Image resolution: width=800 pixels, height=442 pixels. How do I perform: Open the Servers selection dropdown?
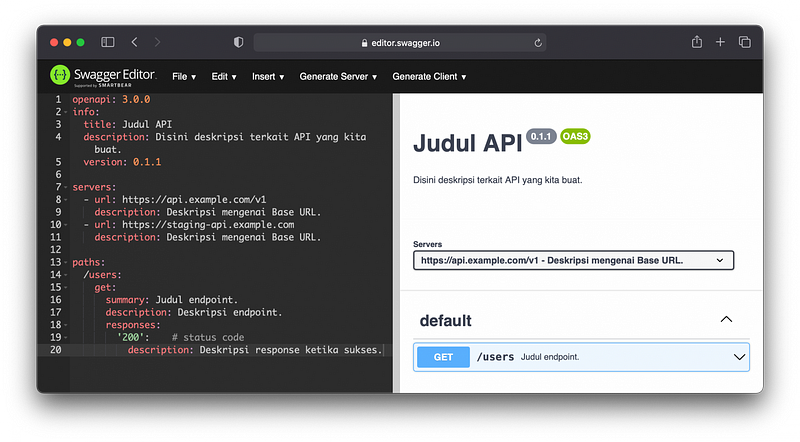click(573, 260)
